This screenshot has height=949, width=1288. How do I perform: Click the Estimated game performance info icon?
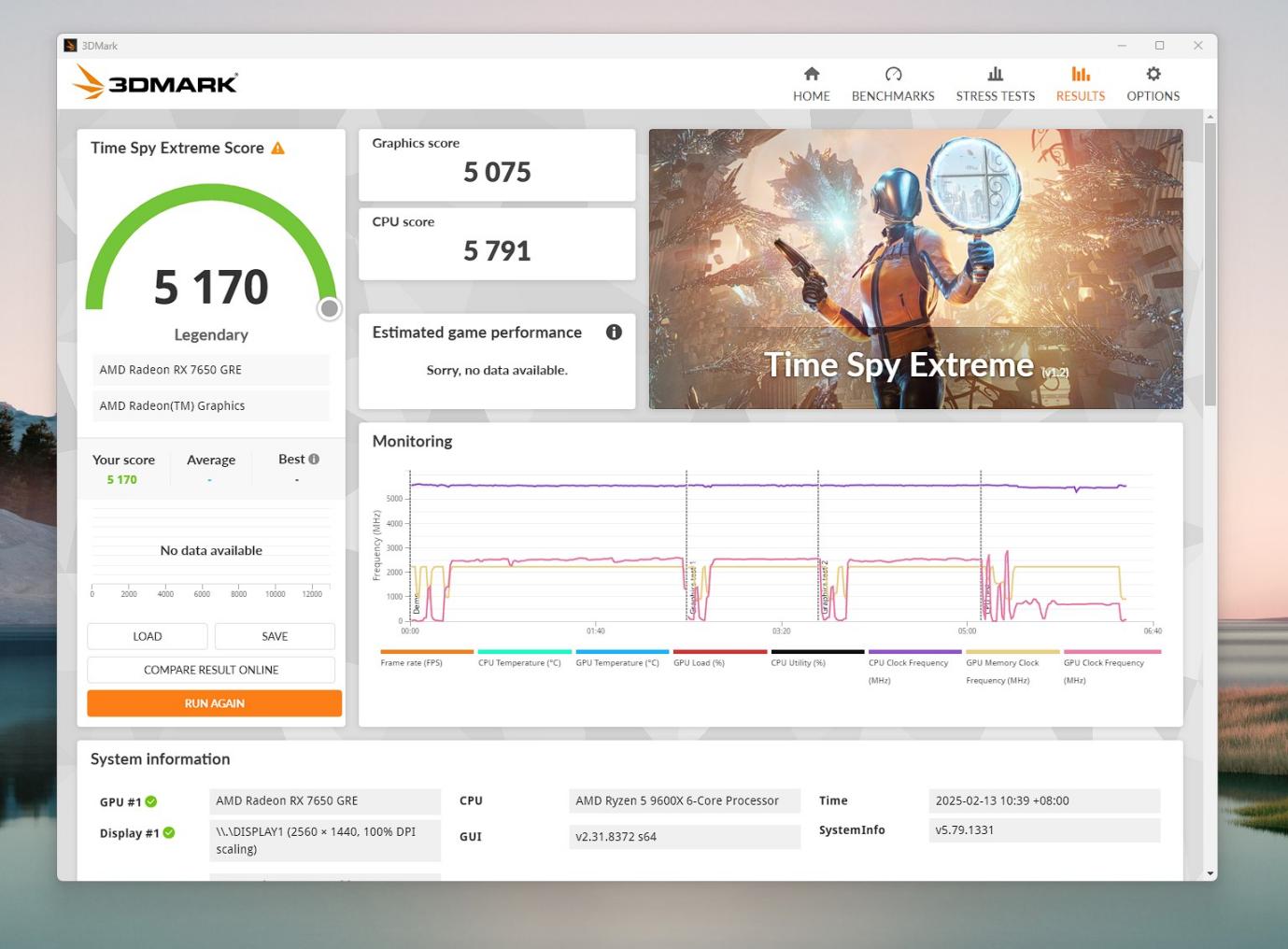point(614,332)
